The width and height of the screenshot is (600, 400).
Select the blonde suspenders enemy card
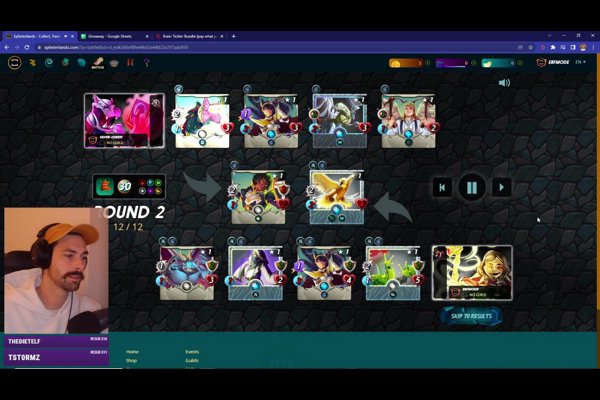[x=409, y=121]
